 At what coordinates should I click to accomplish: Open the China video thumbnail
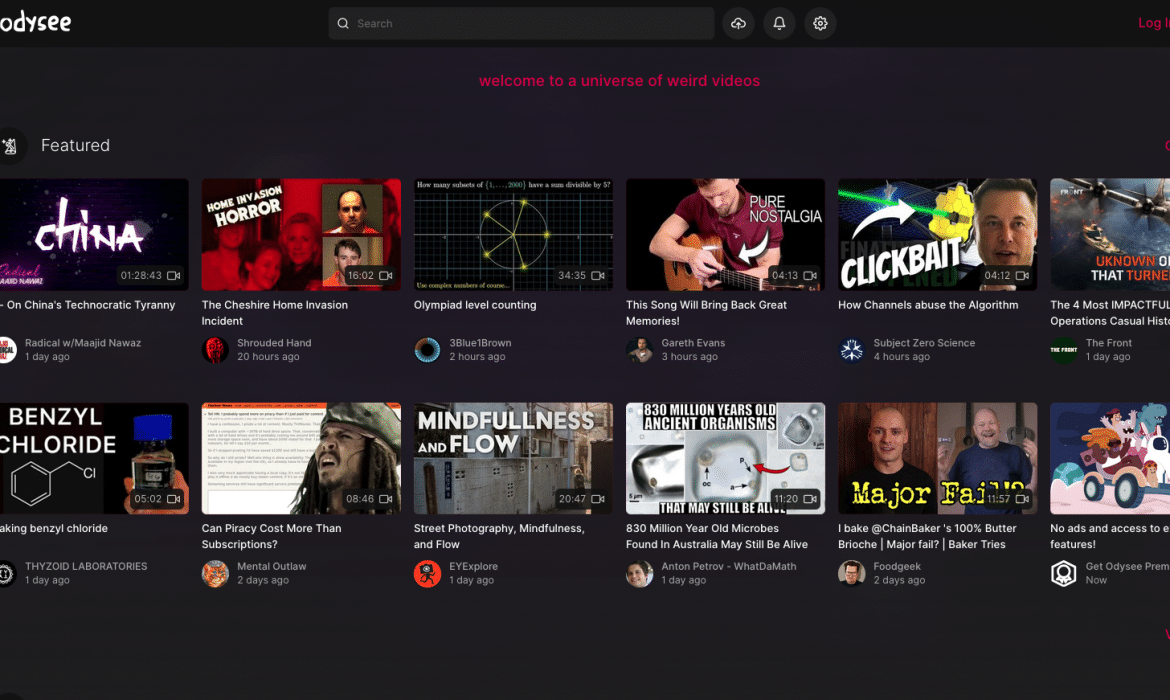tap(93, 234)
